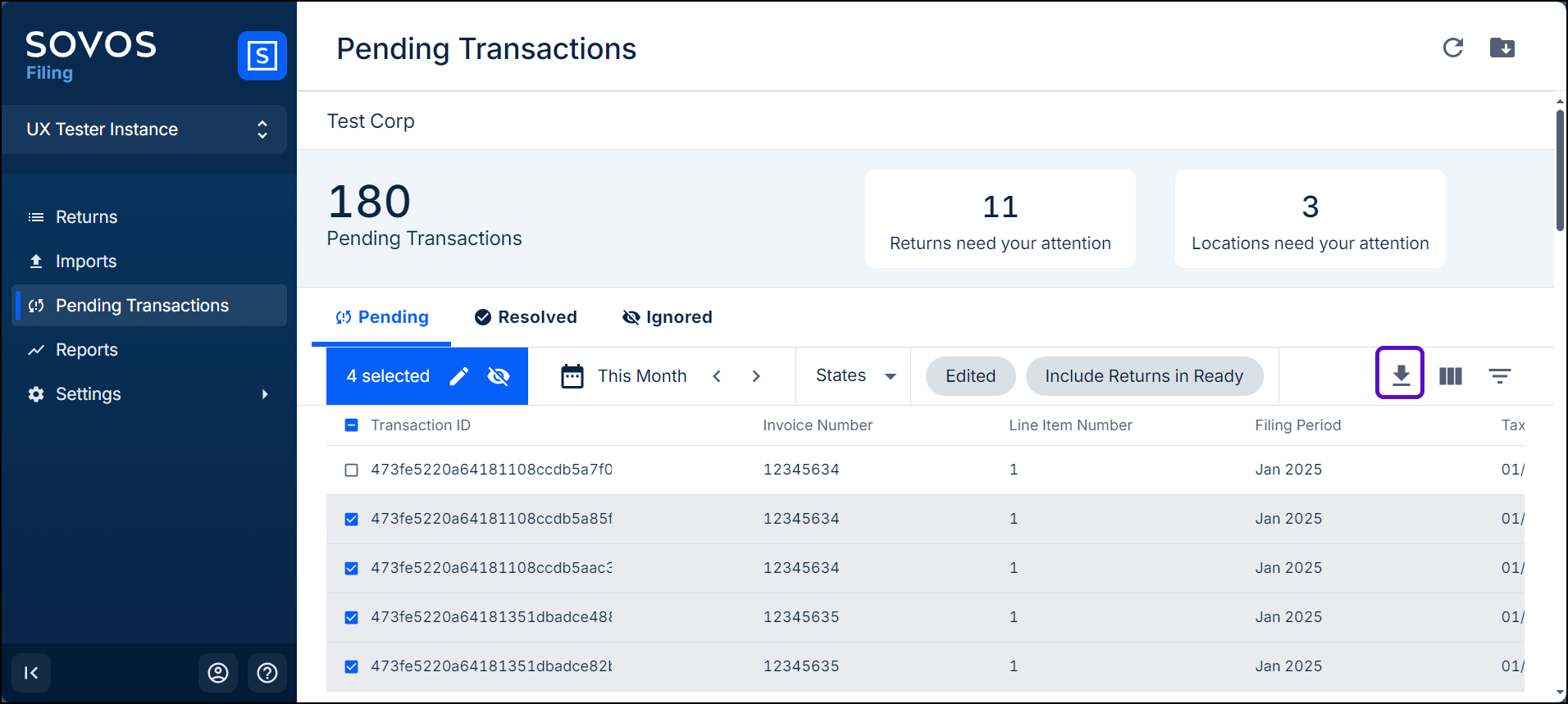The image size is (1568, 704).
Task: Click the This Month date label
Action: [x=642, y=376]
